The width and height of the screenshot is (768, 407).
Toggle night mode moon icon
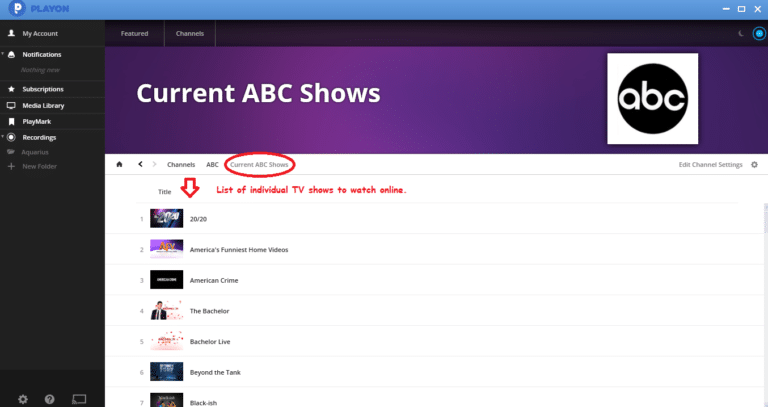pyautogui.click(x=741, y=33)
